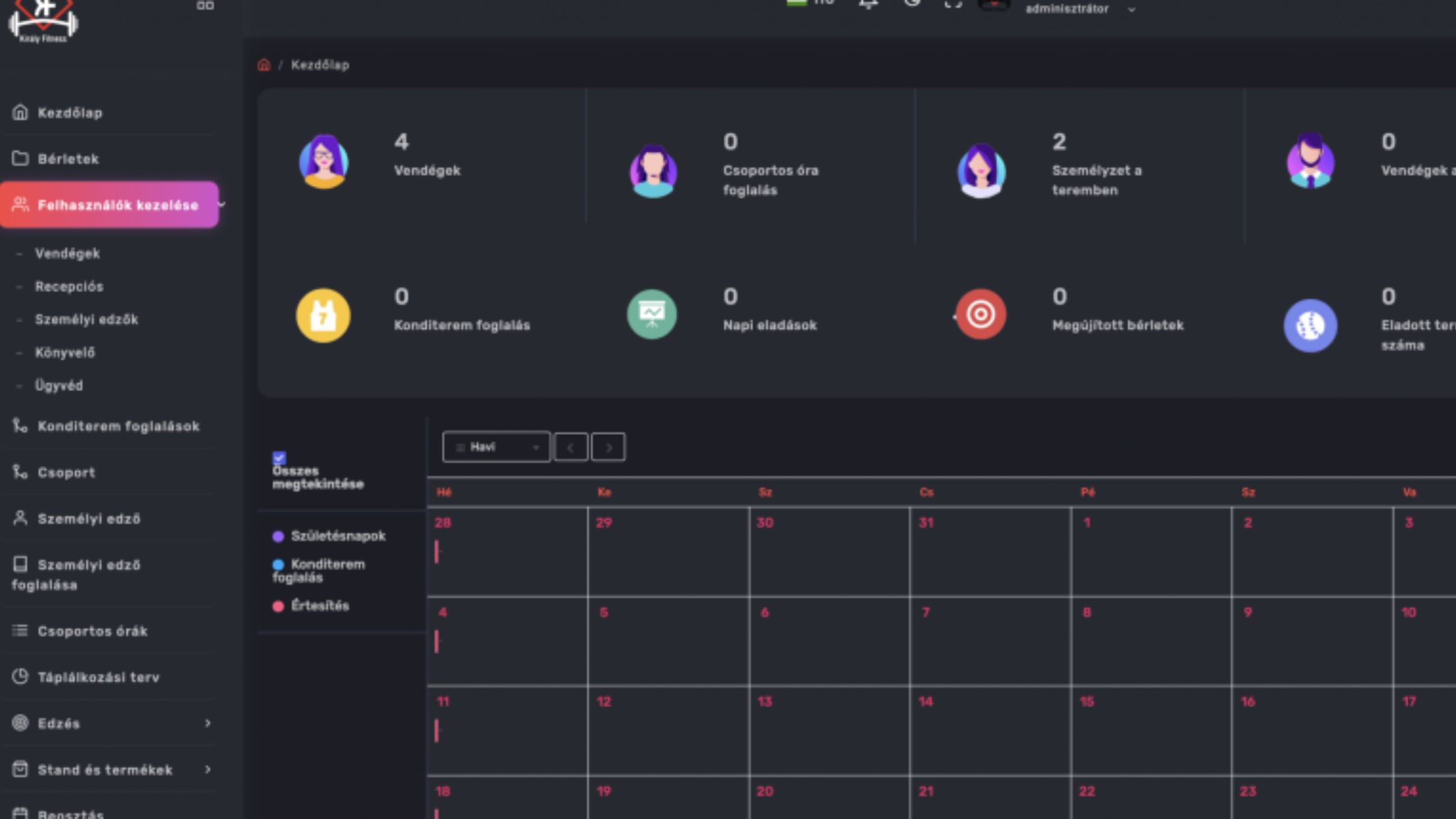Open the Havi view dropdown

tap(496, 447)
